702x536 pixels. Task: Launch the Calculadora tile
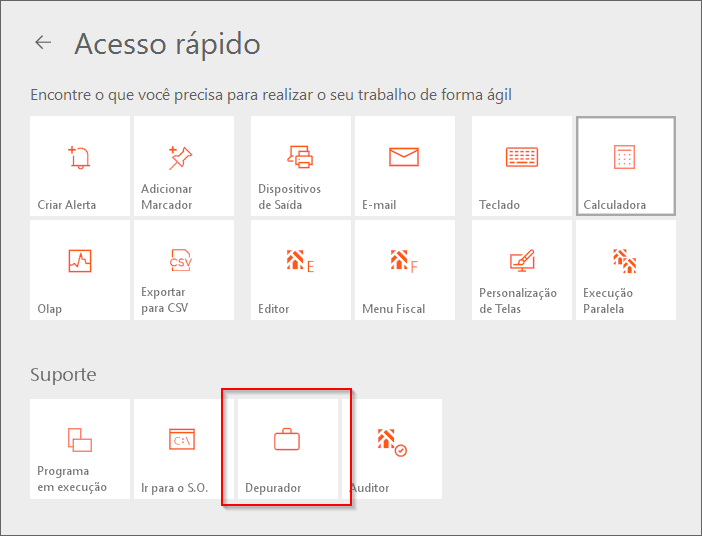click(626, 166)
